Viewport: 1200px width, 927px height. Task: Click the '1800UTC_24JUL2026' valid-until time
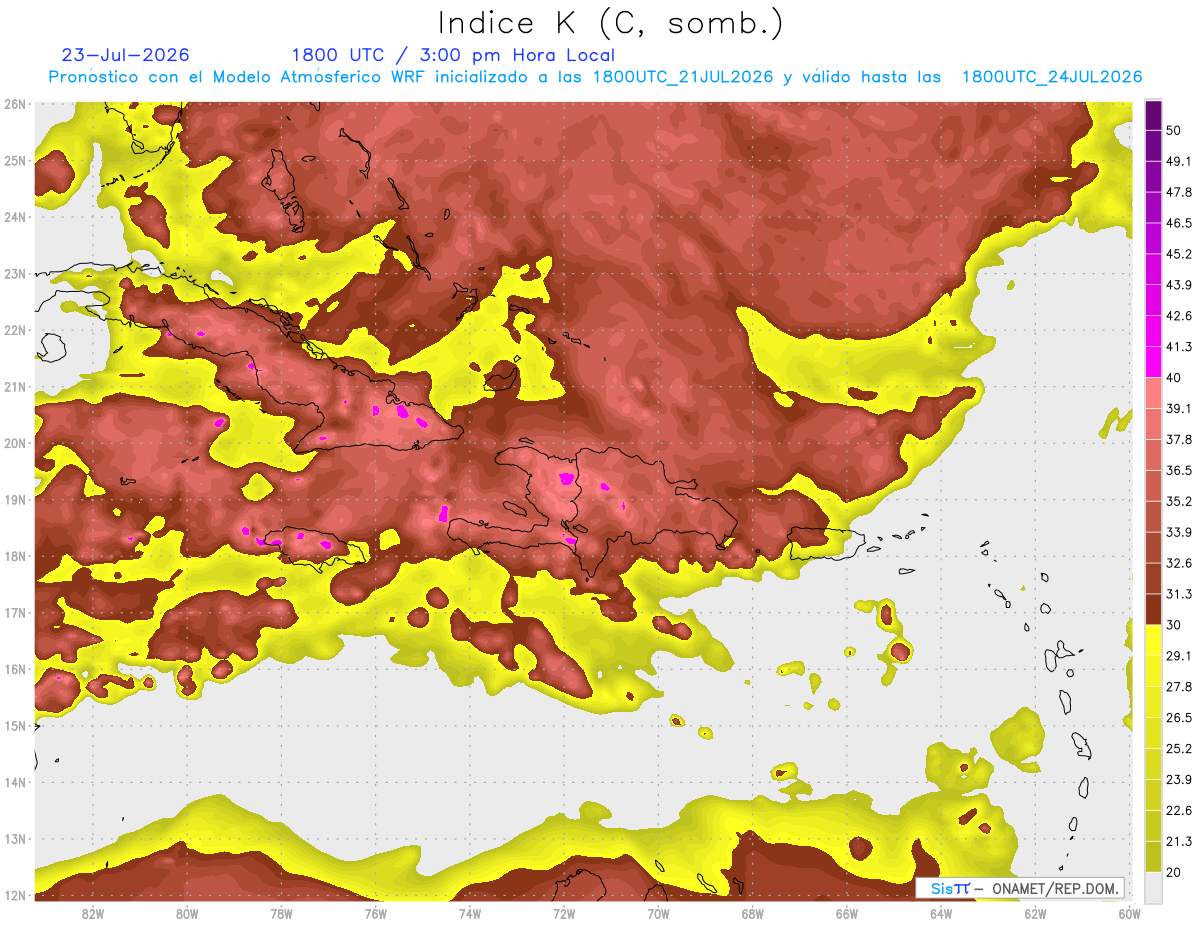point(1052,77)
